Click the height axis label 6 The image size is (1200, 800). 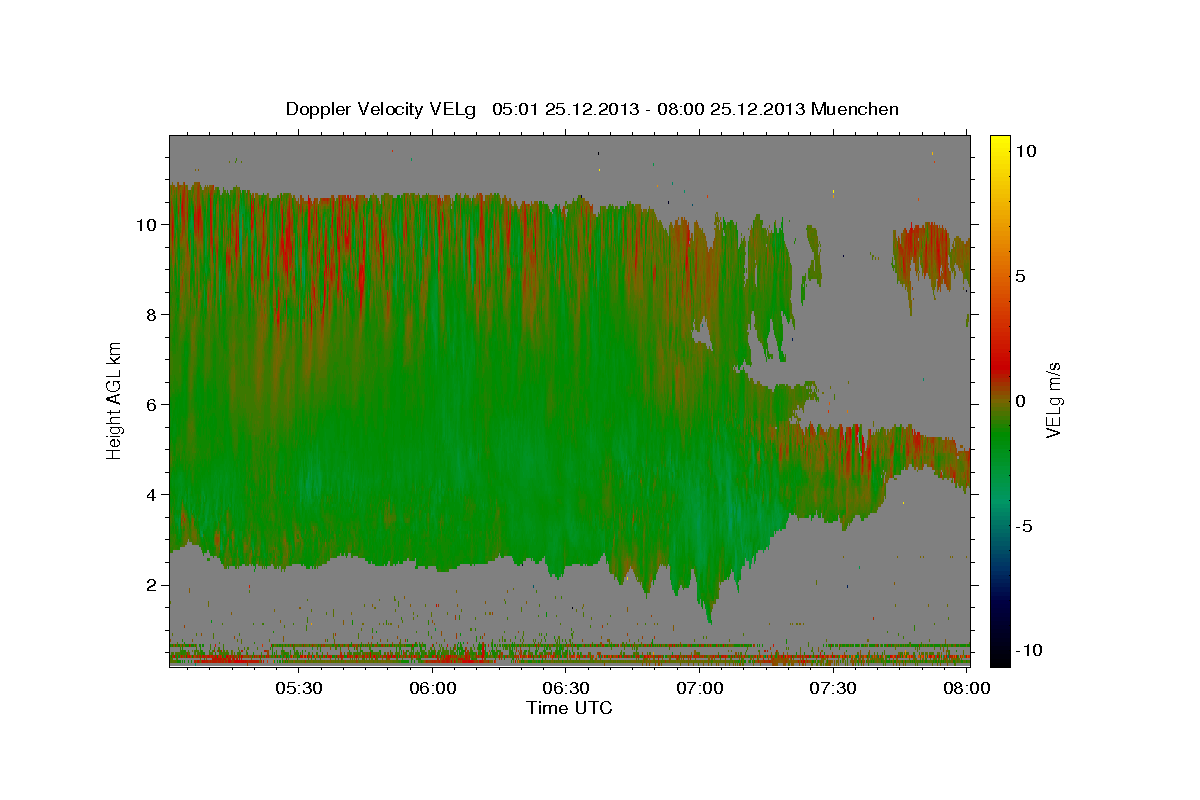pos(152,405)
